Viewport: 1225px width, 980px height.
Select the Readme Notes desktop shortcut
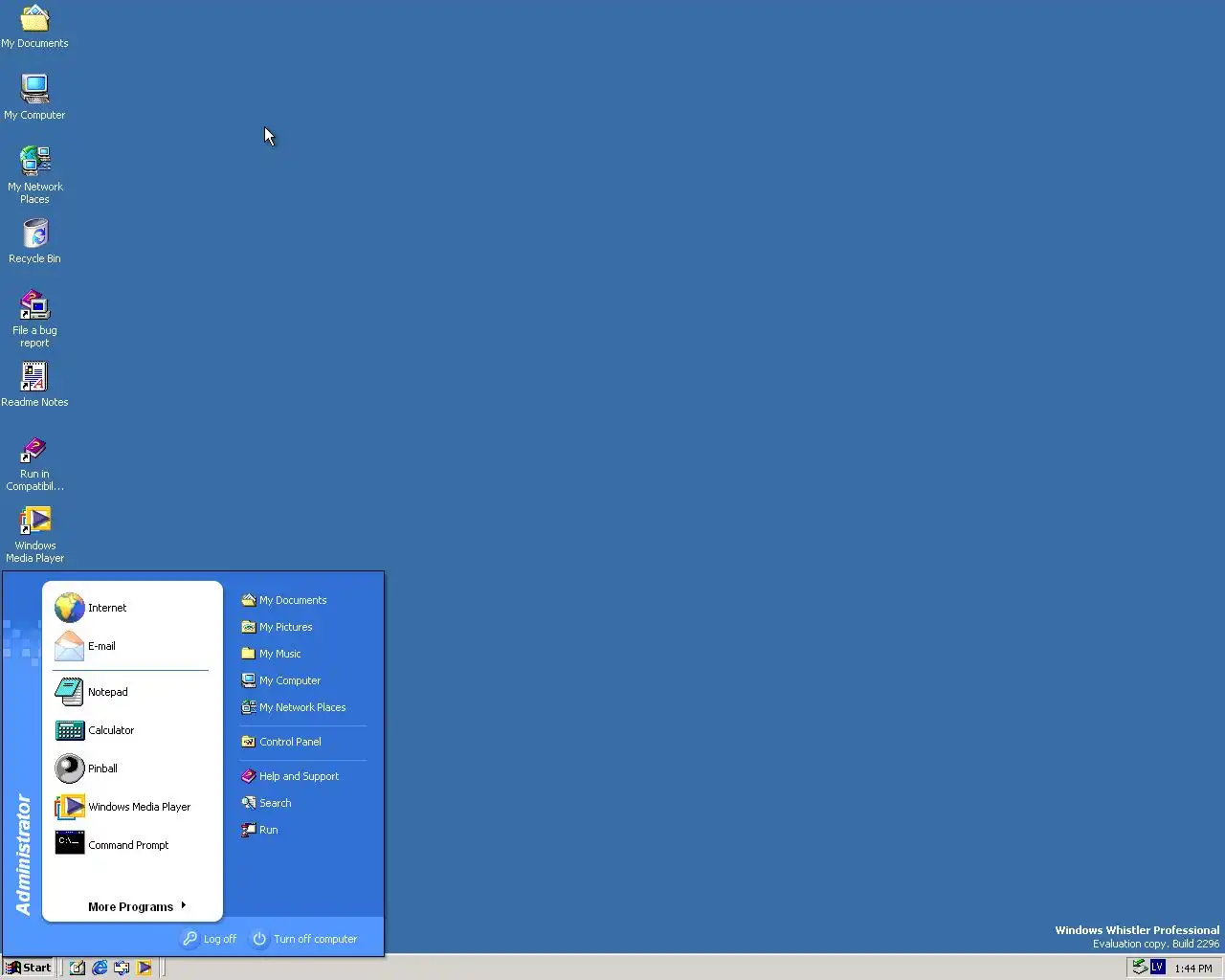(x=34, y=385)
